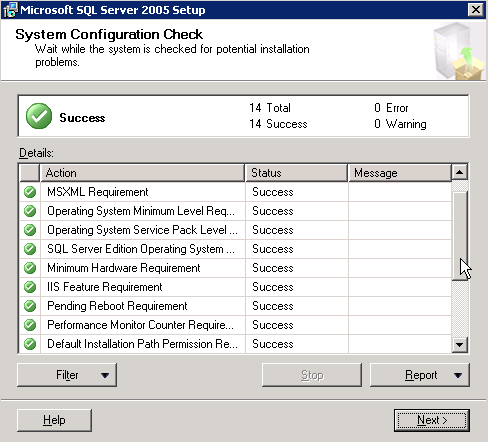Select the MSXML Requirement row text
The image size is (488, 442).
98,192
